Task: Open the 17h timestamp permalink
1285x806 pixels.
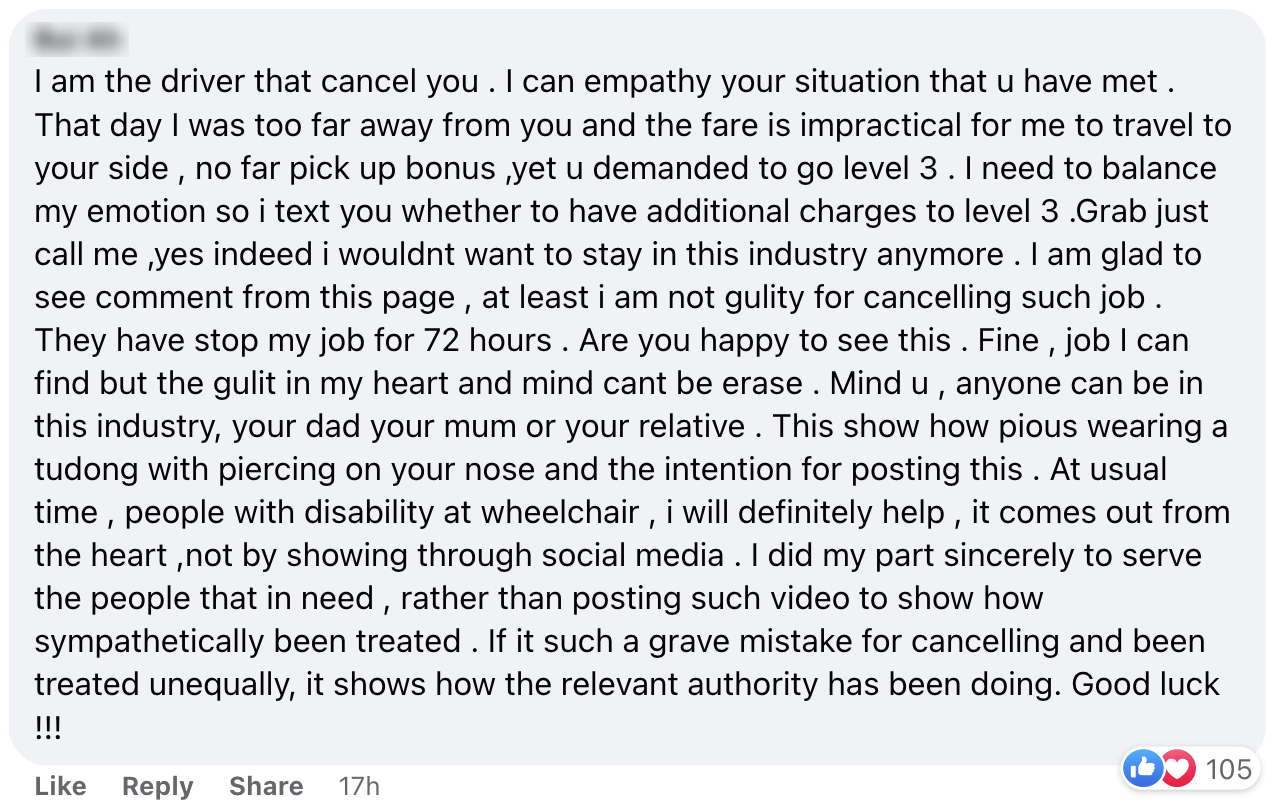Action: pyautogui.click(x=359, y=786)
